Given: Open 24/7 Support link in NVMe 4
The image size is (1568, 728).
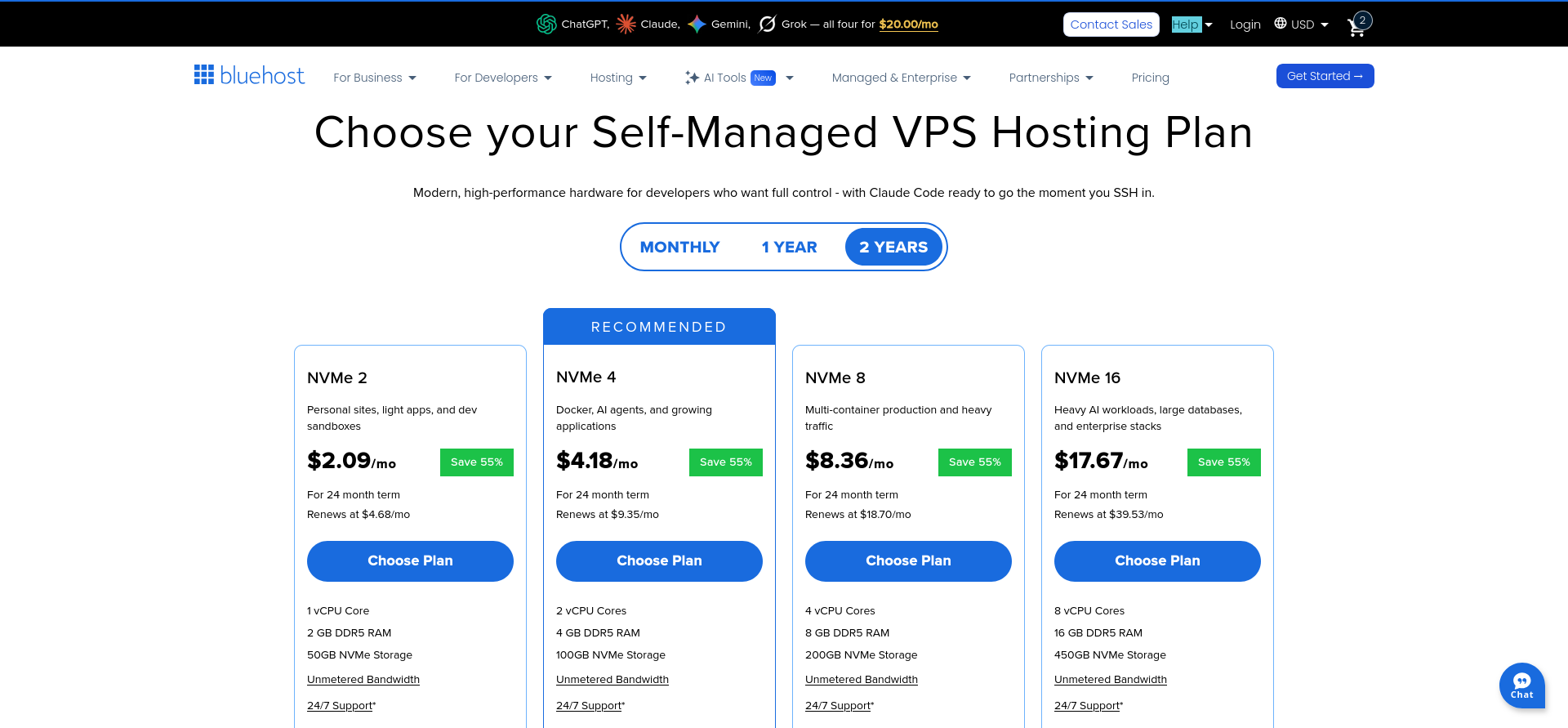Looking at the screenshot, I should [589, 706].
